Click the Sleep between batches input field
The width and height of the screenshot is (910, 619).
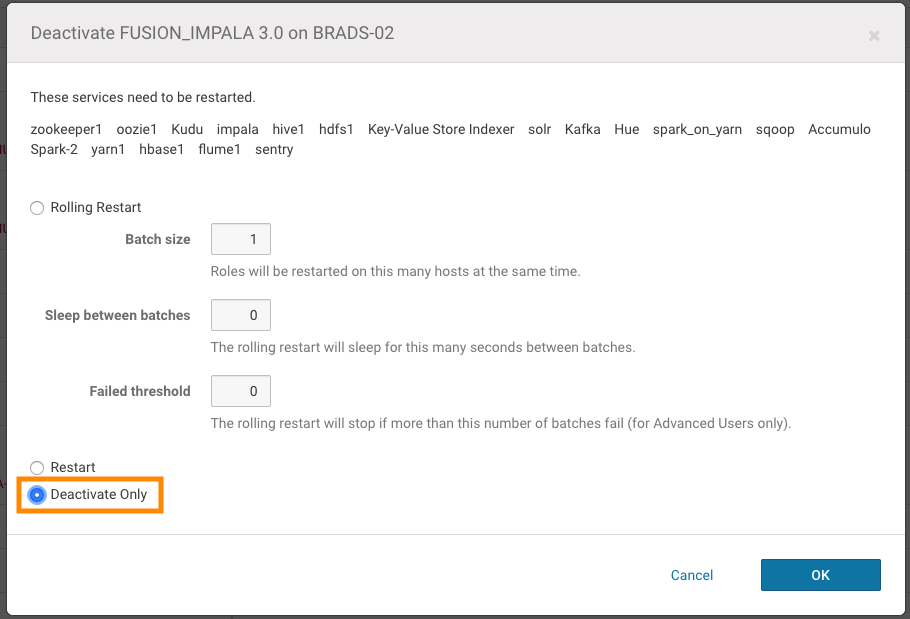point(240,315)
